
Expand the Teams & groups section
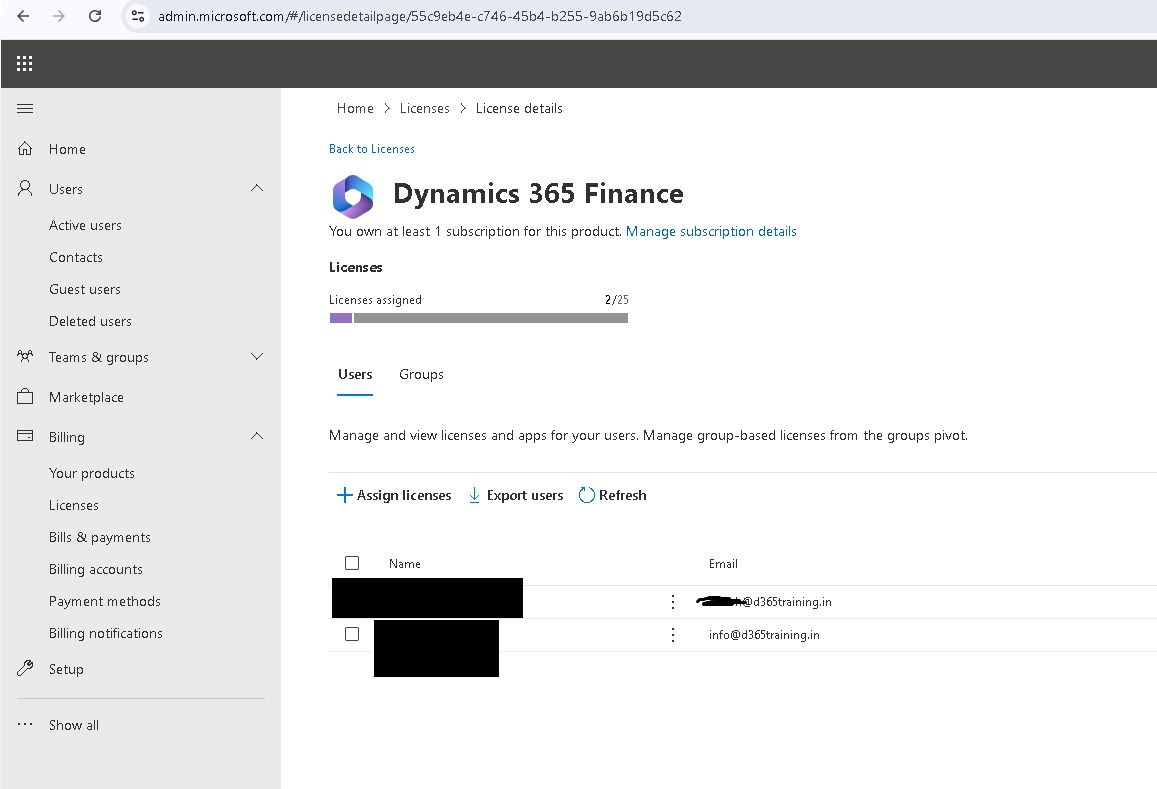click(257, 357)
